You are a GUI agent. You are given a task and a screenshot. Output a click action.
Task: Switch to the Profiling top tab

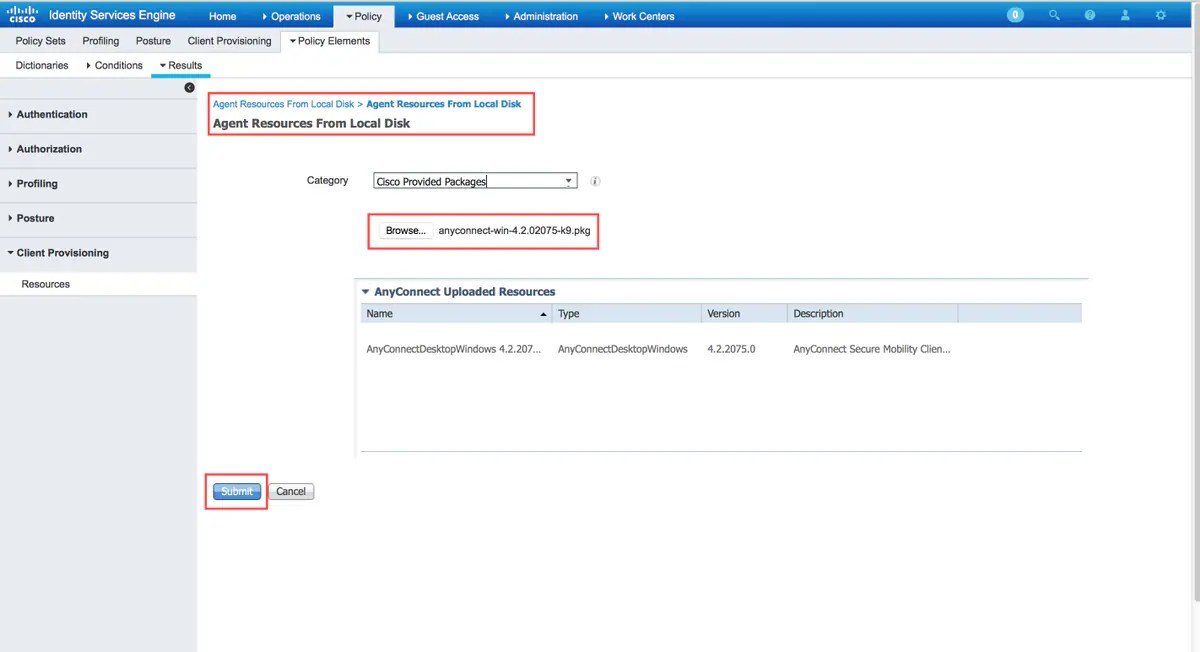101,41
